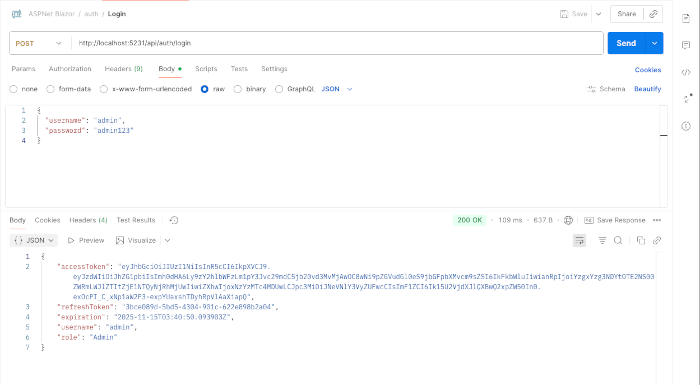700x385 pixels.
Task: Open the response Headers (4) tab
Action: pyautogui.click(x=88, y=220)
